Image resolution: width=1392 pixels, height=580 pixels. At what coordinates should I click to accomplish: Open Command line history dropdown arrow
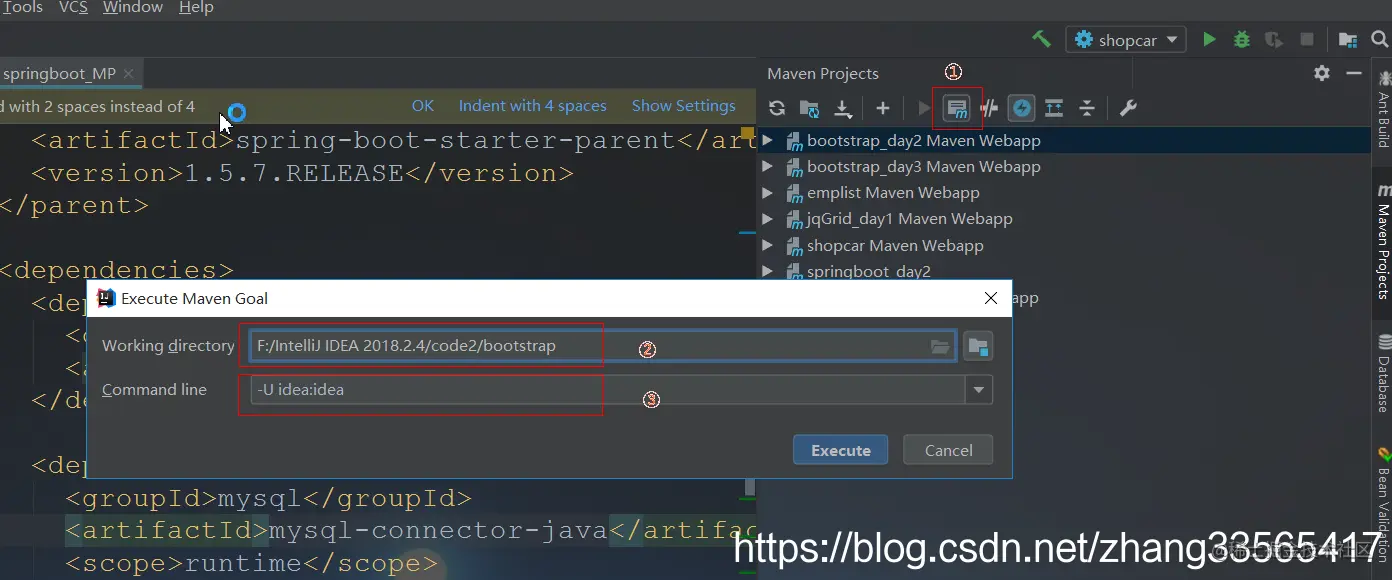click(x=978, y=390)
